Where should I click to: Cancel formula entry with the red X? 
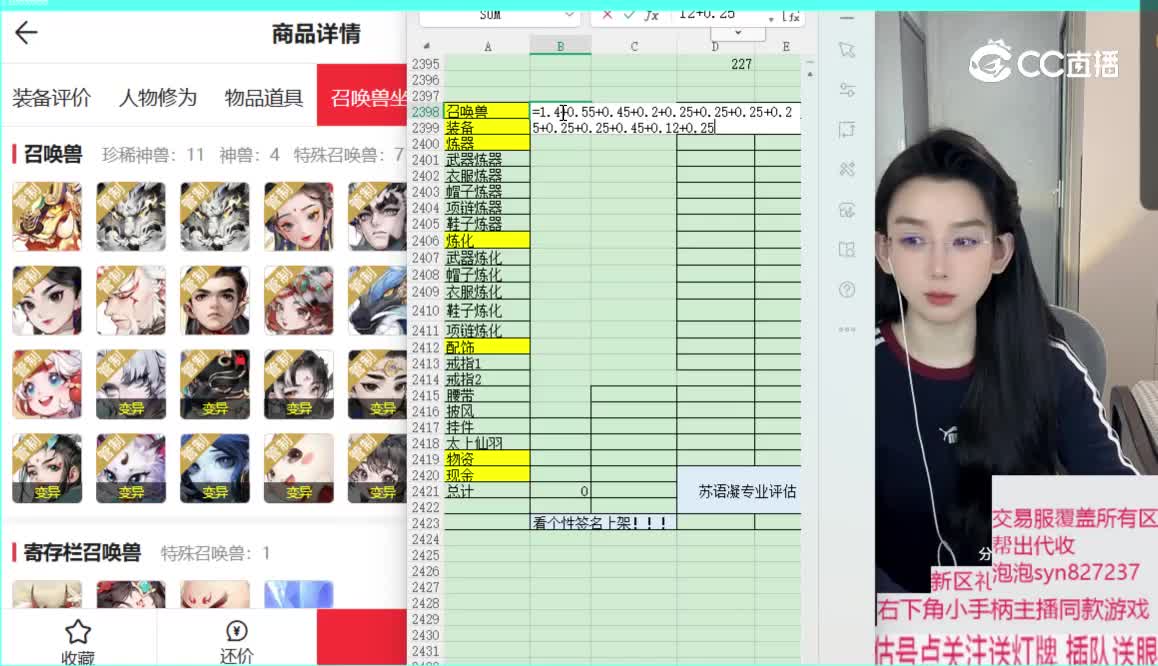607,15
